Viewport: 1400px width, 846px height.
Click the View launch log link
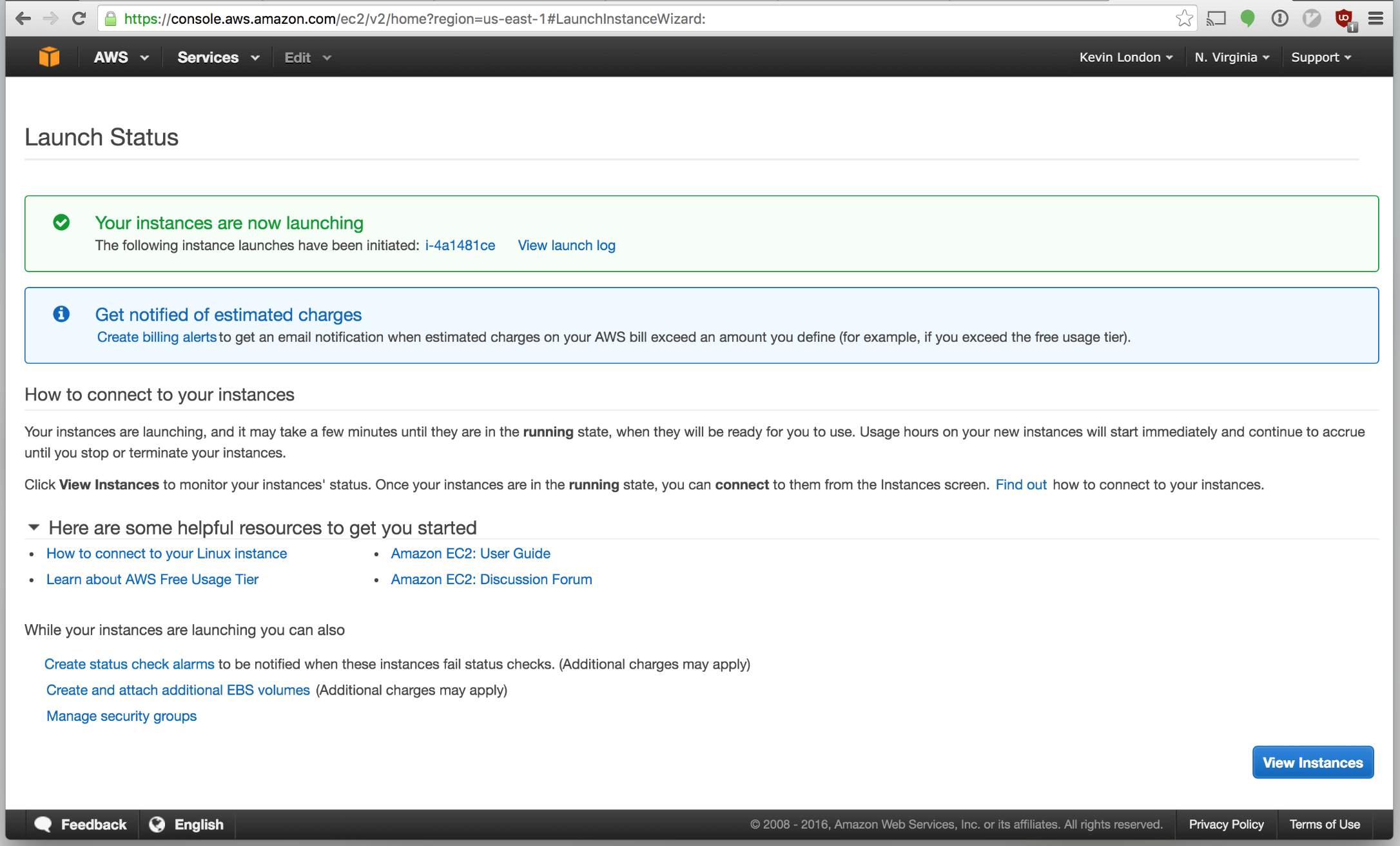[x=565, y=244]
